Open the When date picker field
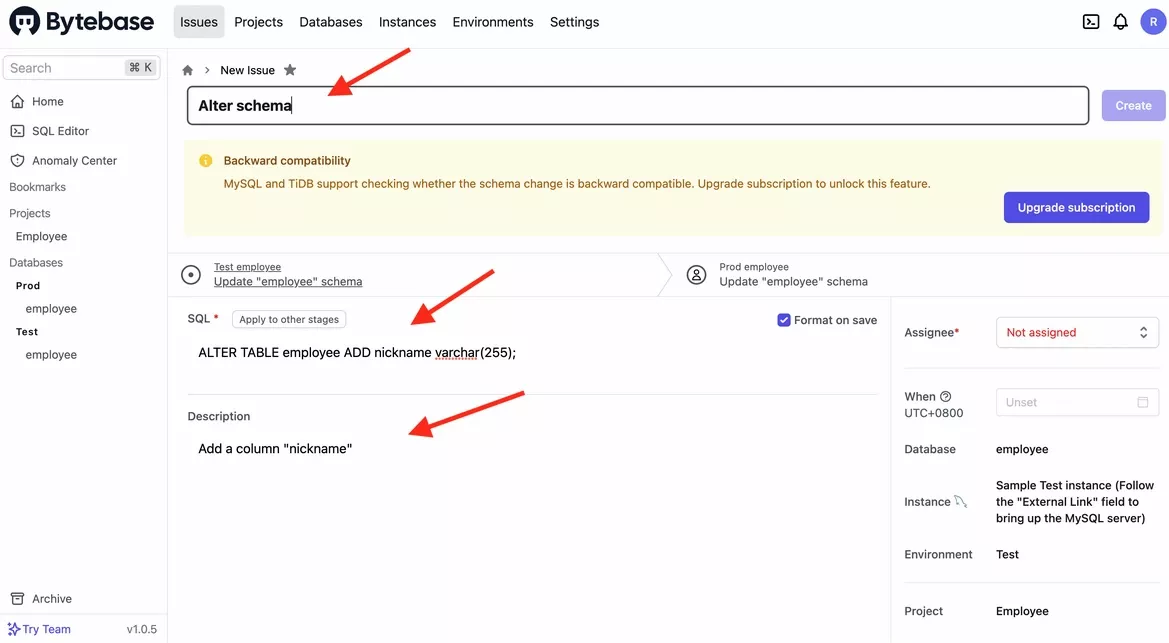This screenshot has height=643, width=1169. [x=1077, y=402]
